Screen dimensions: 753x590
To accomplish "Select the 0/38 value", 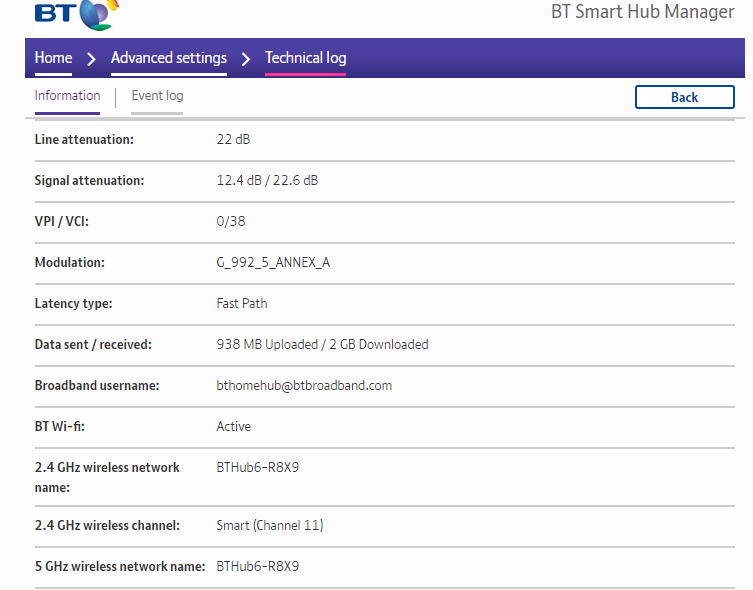I will (x=231, y=221).
